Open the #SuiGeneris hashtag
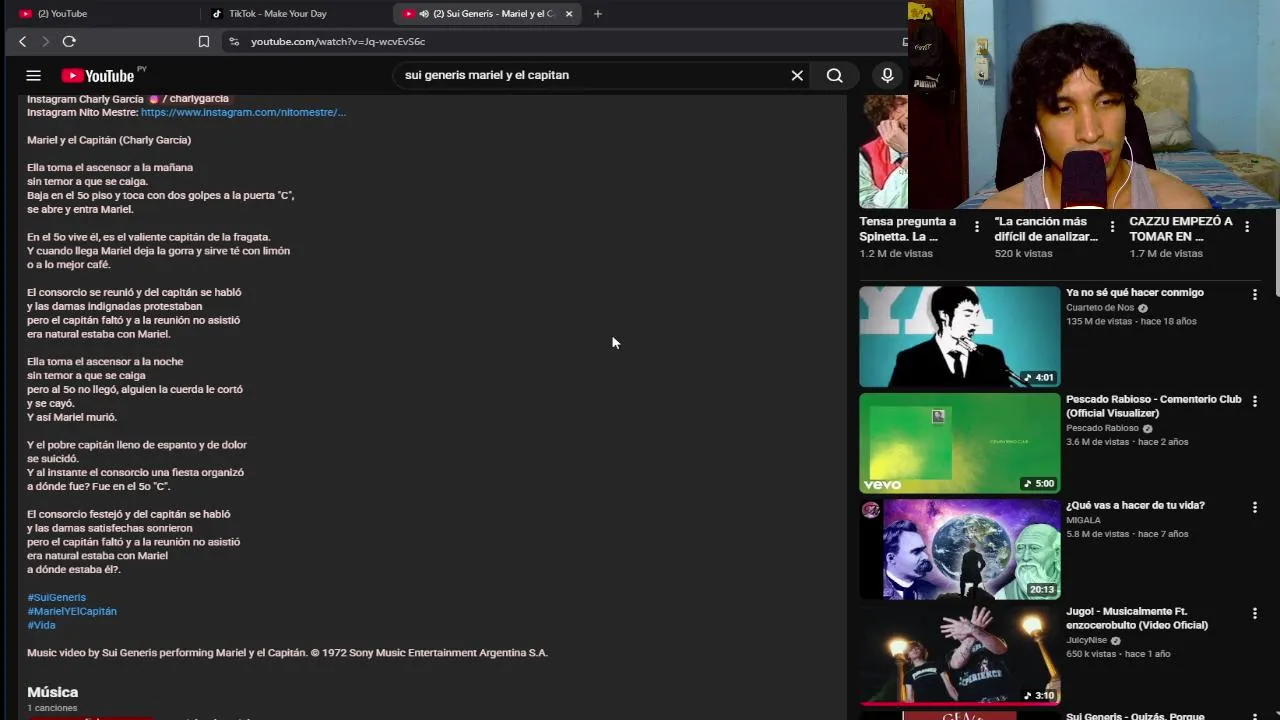The height and width of the screenshot is (720, 1280). pyautogui.click(x=56, y=597)
